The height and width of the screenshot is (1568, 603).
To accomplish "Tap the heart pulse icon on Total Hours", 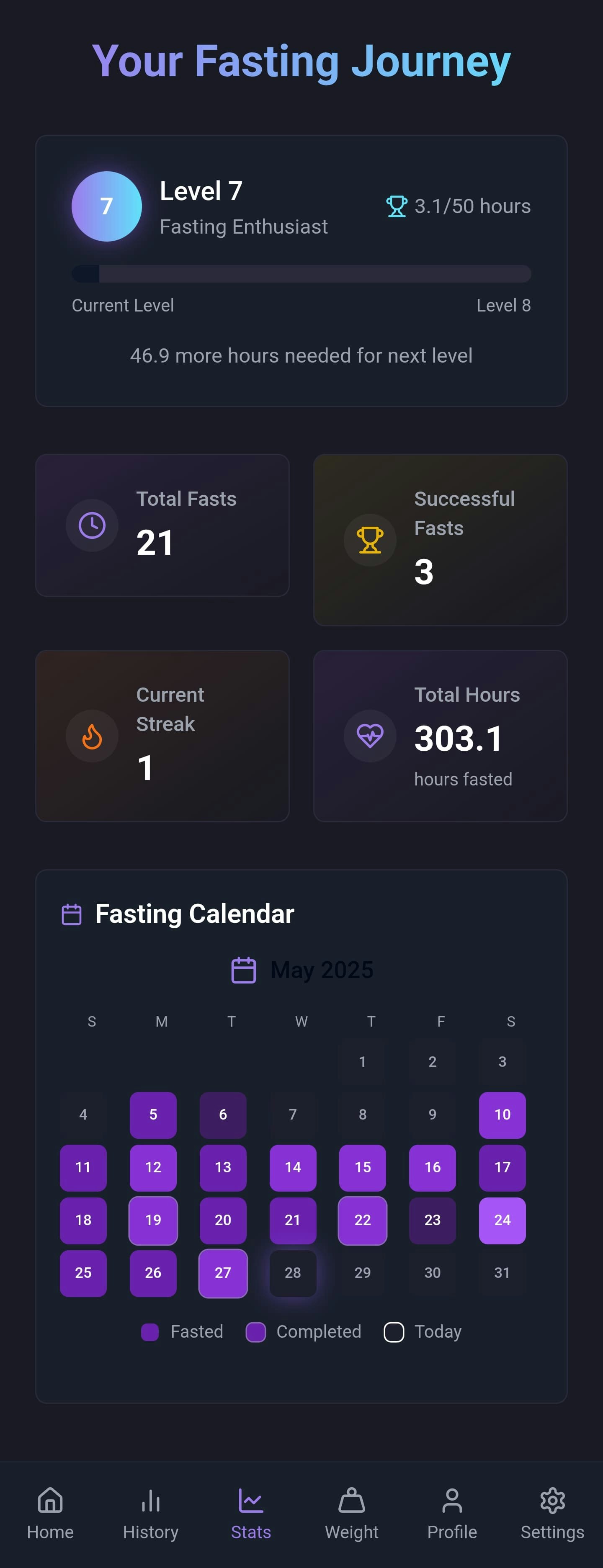I will click(x=370, y=736).
